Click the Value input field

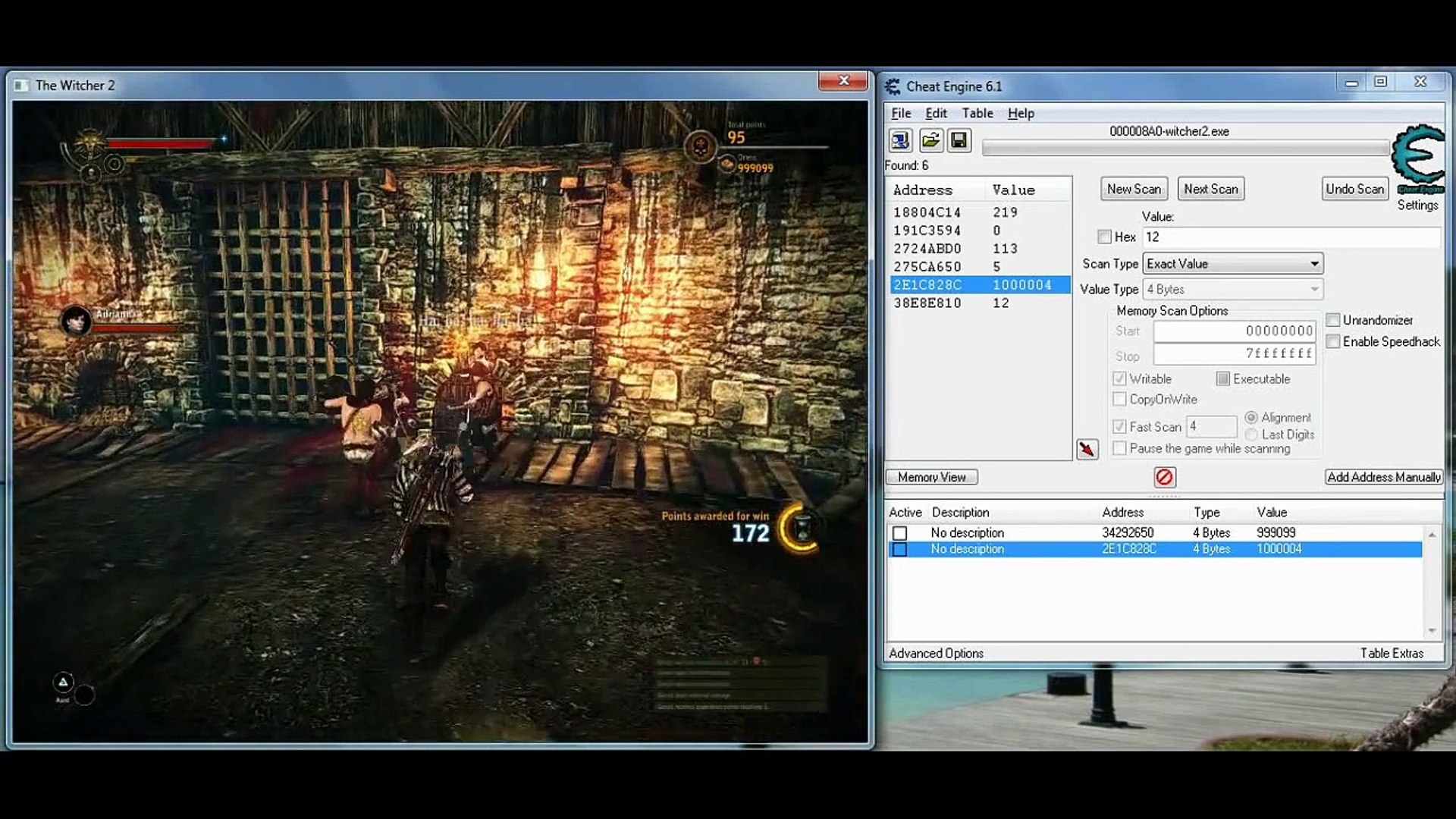tap(1289, 237)
